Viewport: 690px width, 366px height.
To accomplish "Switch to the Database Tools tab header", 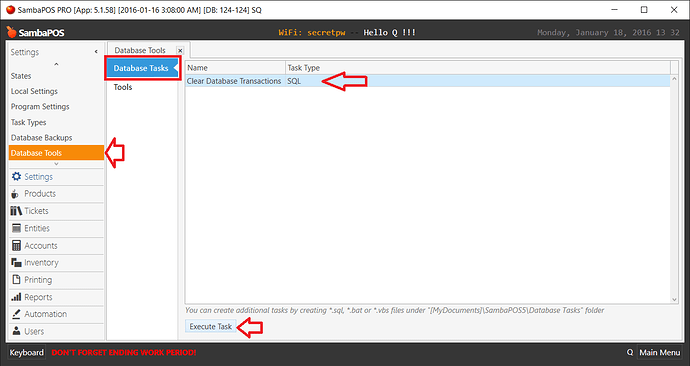I will pyautogui.click(x=140, y=50).
